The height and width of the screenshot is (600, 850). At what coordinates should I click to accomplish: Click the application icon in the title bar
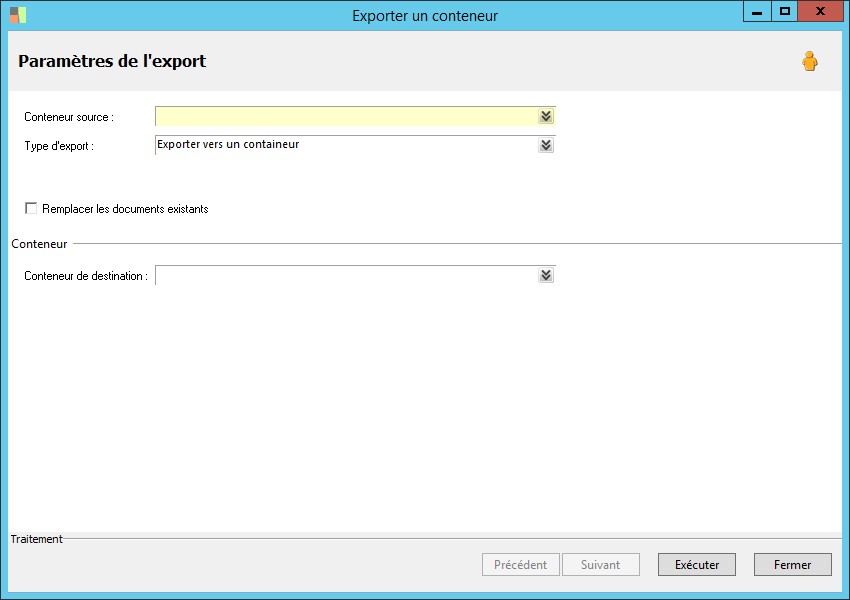coord(18,15)
